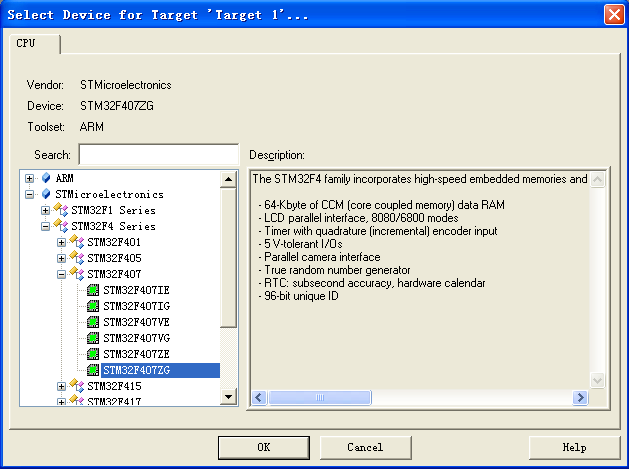Open Help for device selection
Image resolution: width=629 pixels, height=469 pixels.
tap(574, 448)
